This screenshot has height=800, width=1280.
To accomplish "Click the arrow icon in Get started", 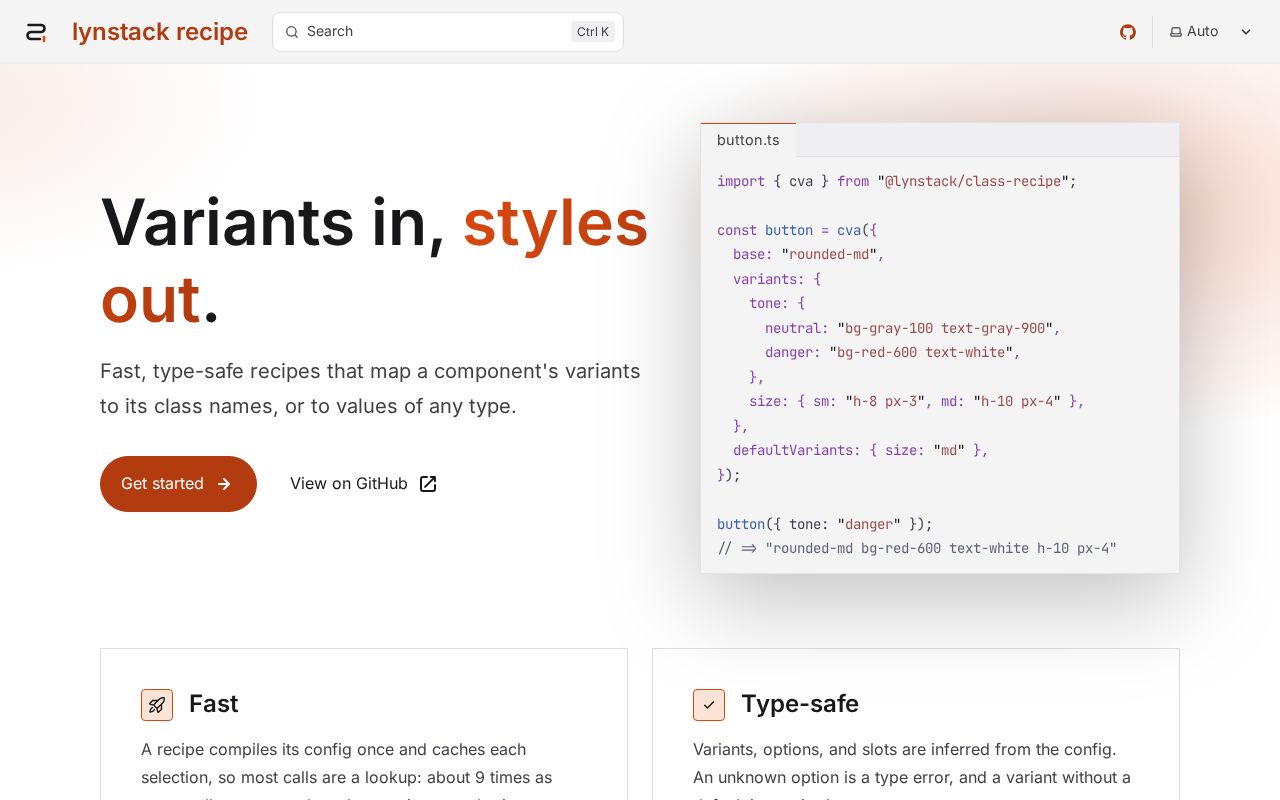I will 224,484.
